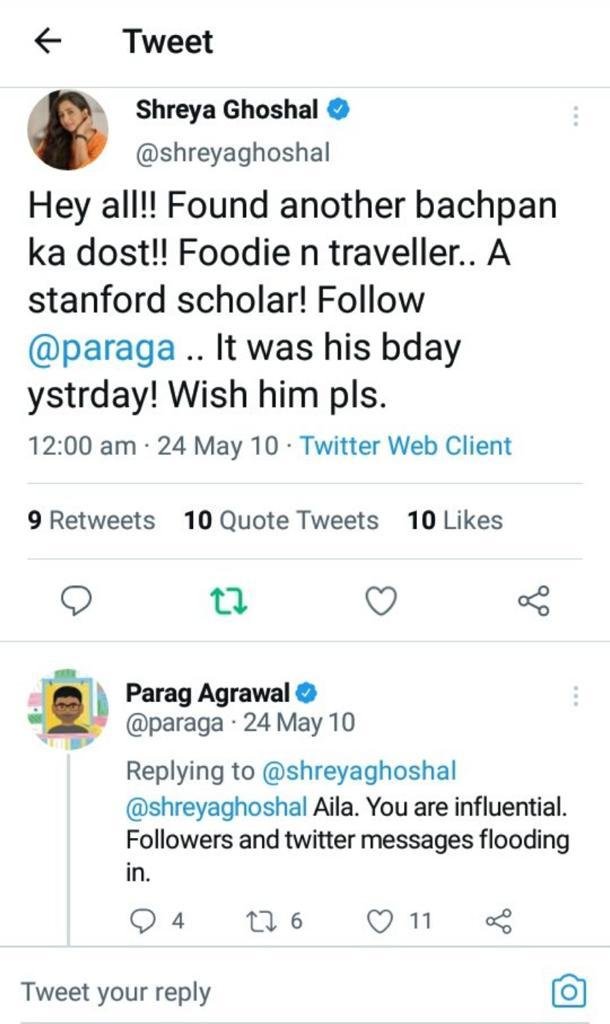Open more options on Parag's reply
This screenshot has height=1024, width=610.
coord(575,696)
